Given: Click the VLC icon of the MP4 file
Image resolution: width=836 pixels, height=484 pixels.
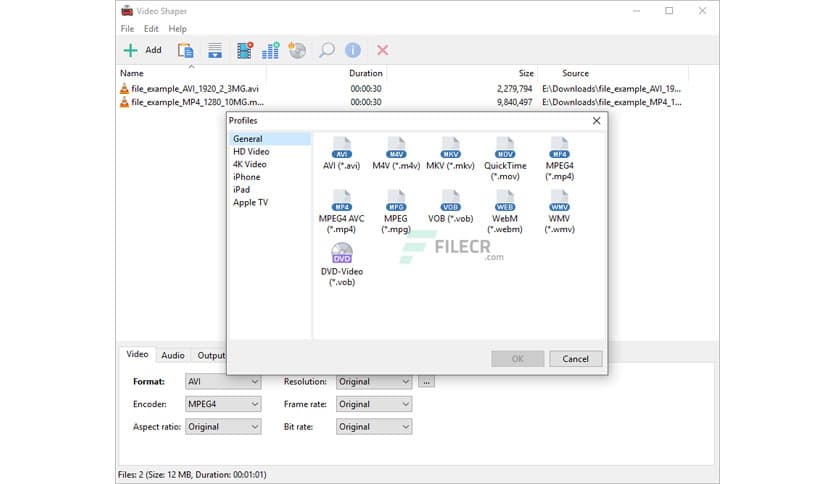Looking at the screenshot, I should pyautogui.click(x=124, y=102).
